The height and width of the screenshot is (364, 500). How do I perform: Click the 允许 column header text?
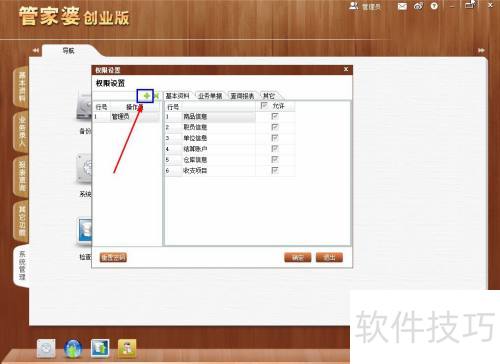[x=278, y=106]
